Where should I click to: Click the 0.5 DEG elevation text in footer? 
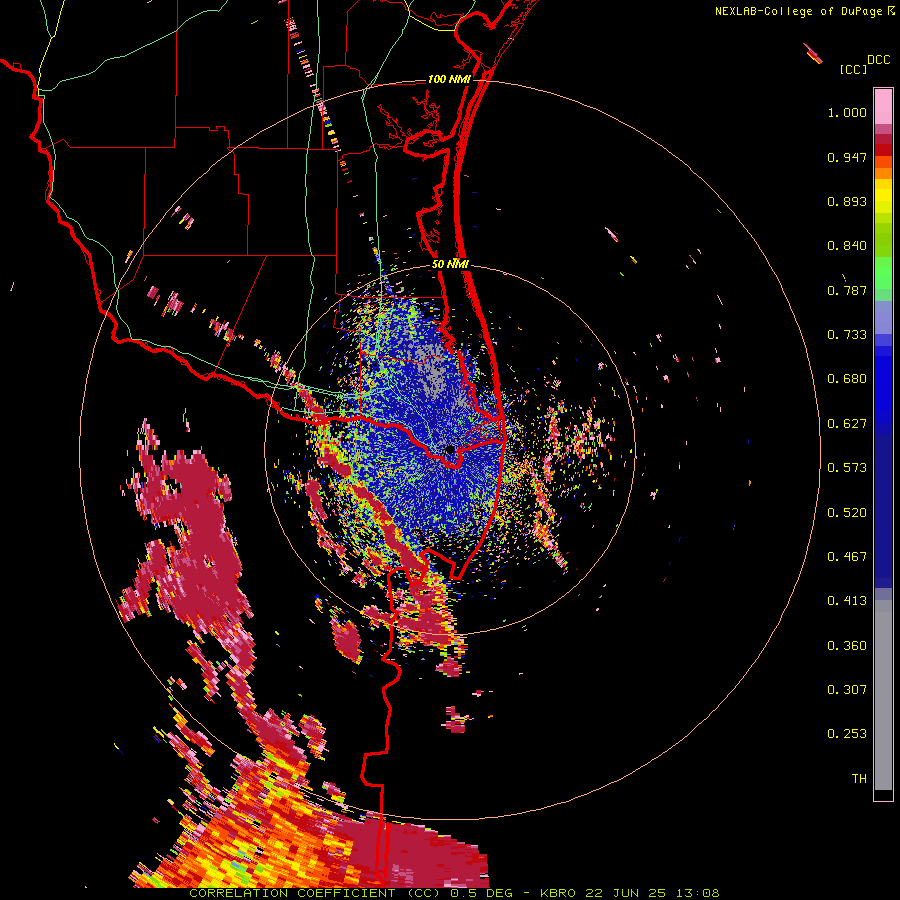pyautogui.click(x=482, y=893)
